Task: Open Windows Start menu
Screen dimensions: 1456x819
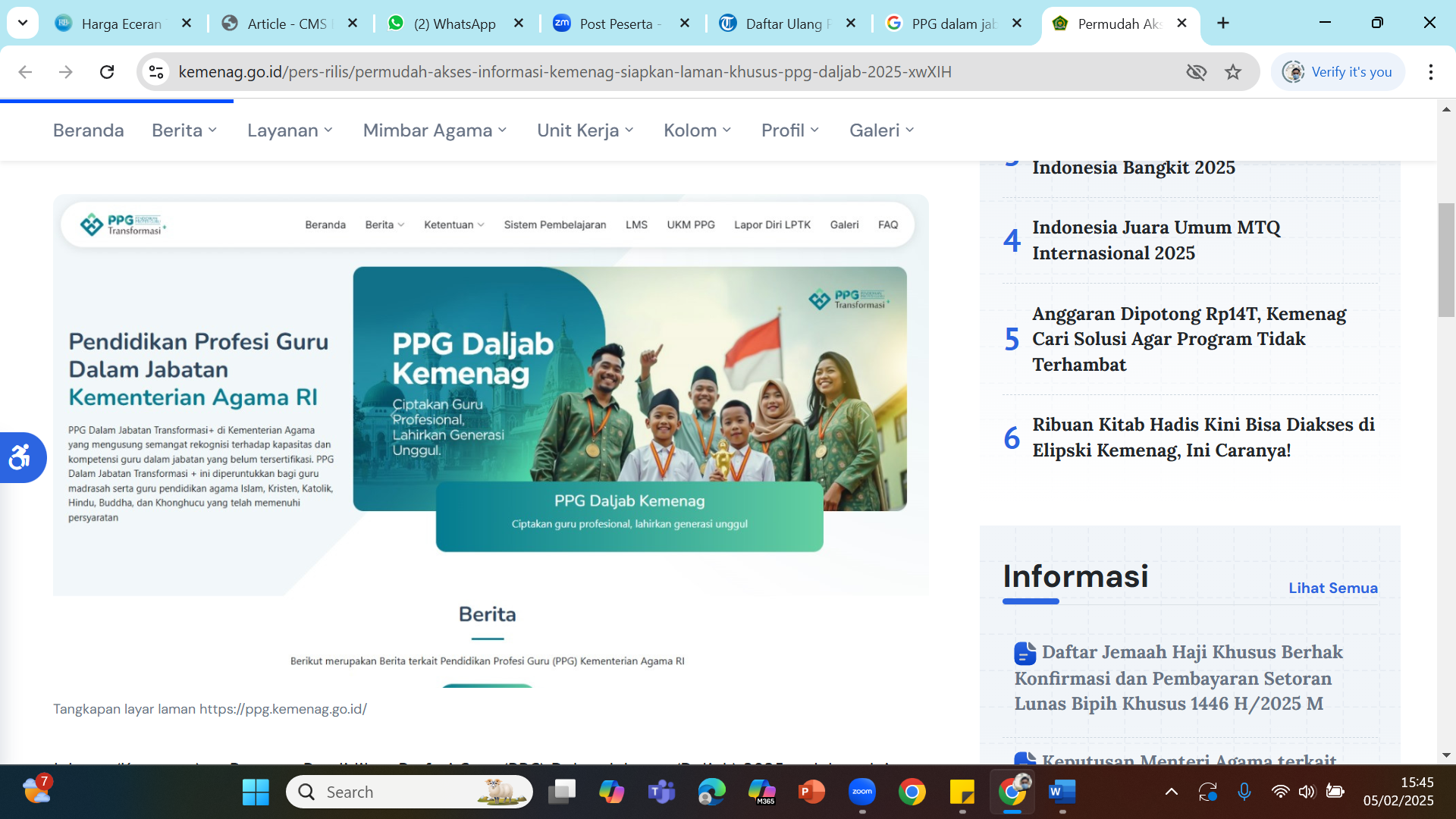Action: tap(256, 792)
